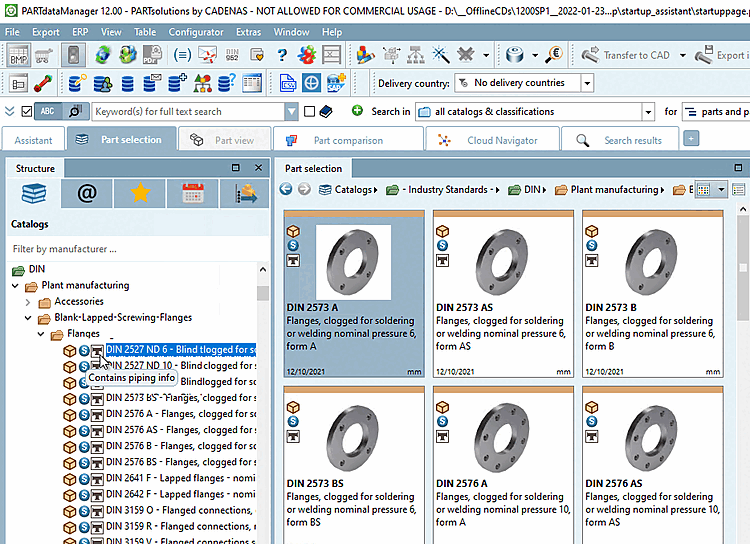Screen dimensions: 750x544
Task: Open the Configurator menu
Action: (195, 32)
